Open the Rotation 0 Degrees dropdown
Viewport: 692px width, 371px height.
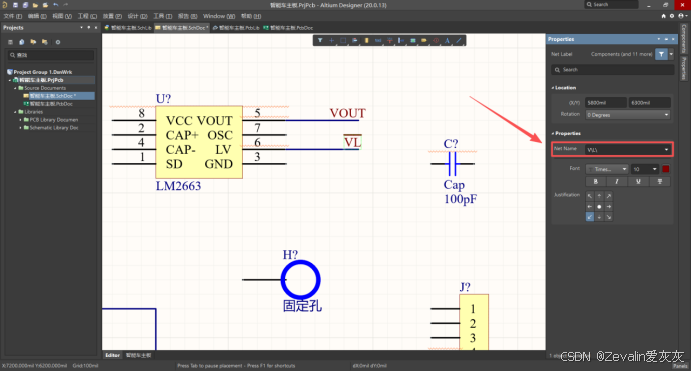tap(628, 115)
